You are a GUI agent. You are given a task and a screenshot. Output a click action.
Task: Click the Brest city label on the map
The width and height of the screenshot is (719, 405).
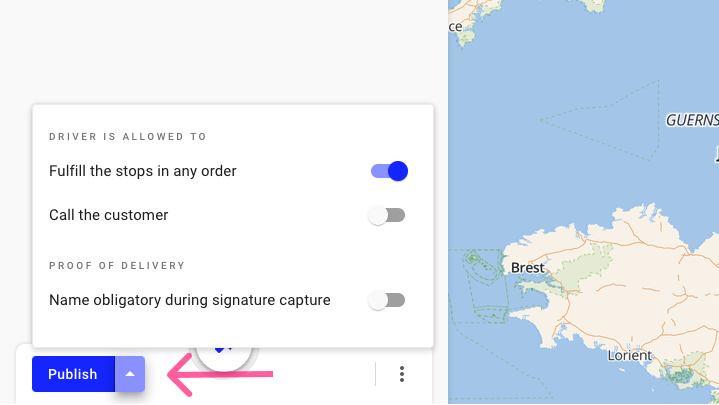point(527,268)
